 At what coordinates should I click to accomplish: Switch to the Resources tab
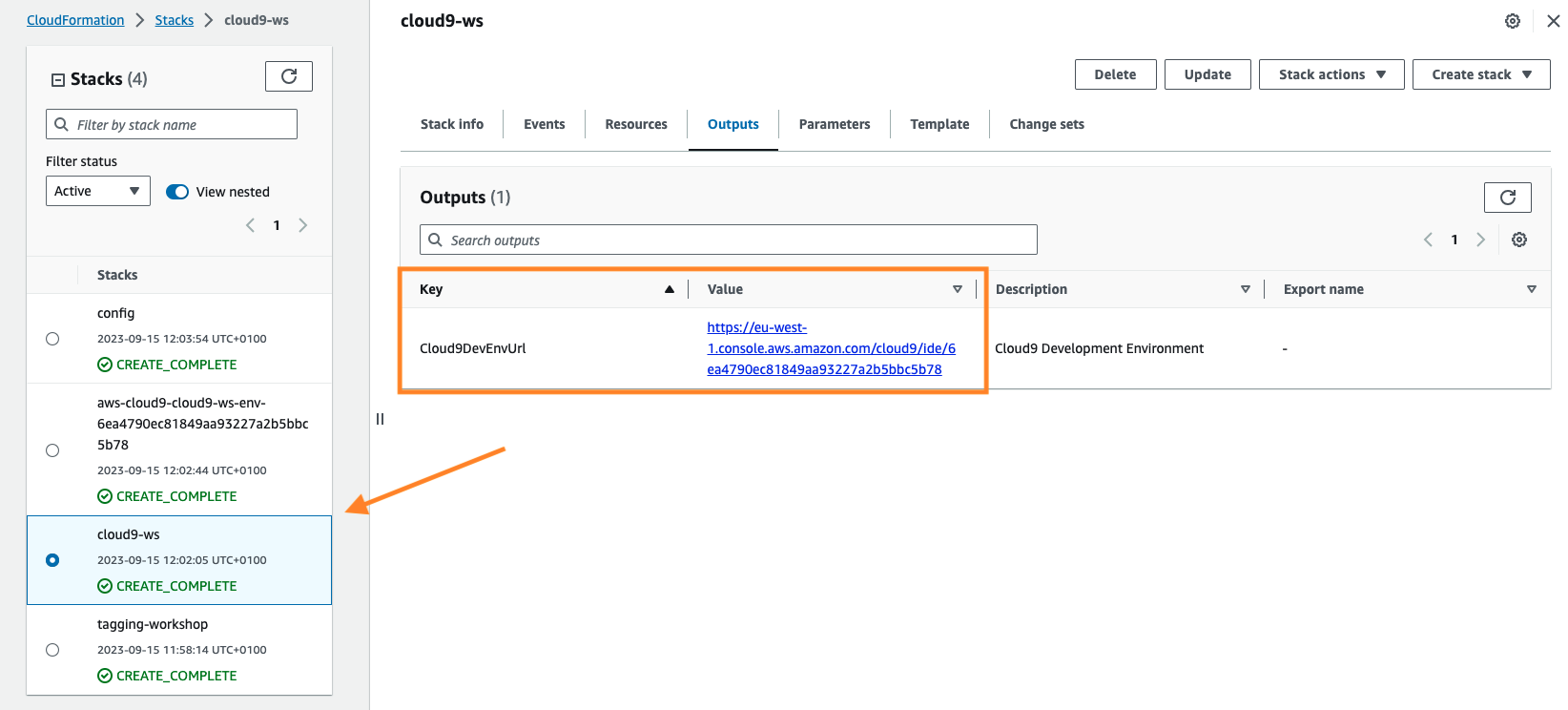(636, 124)
